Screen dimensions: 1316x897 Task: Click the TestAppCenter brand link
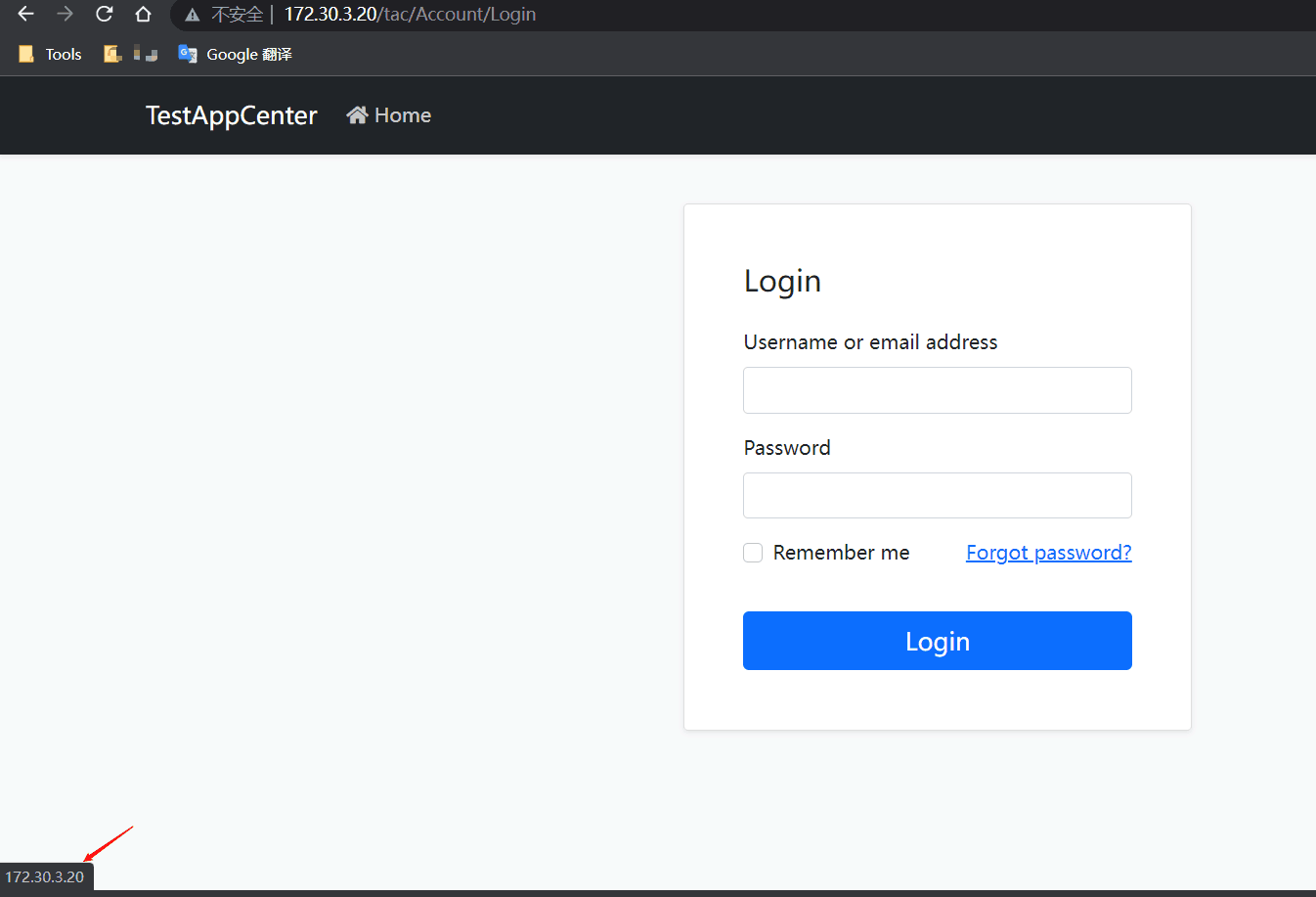231,114
